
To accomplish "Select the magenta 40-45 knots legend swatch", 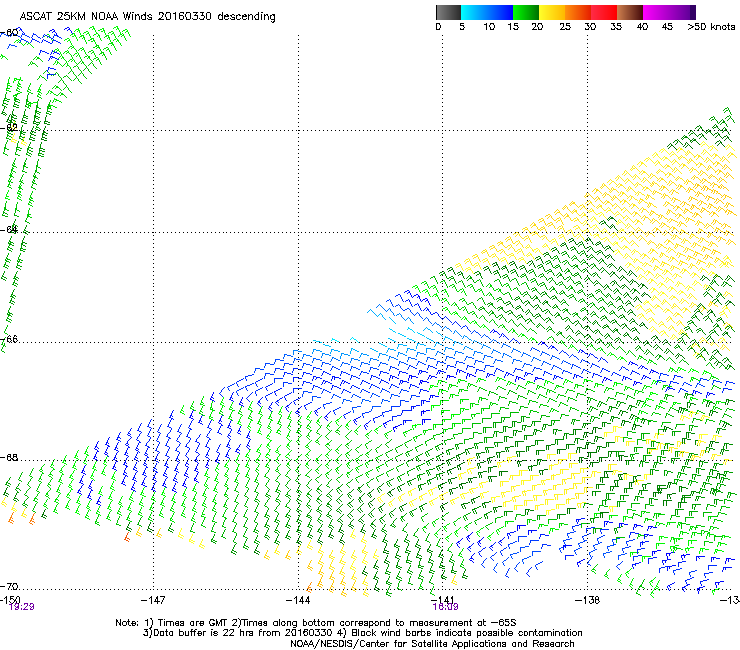I will click(656, 12).
